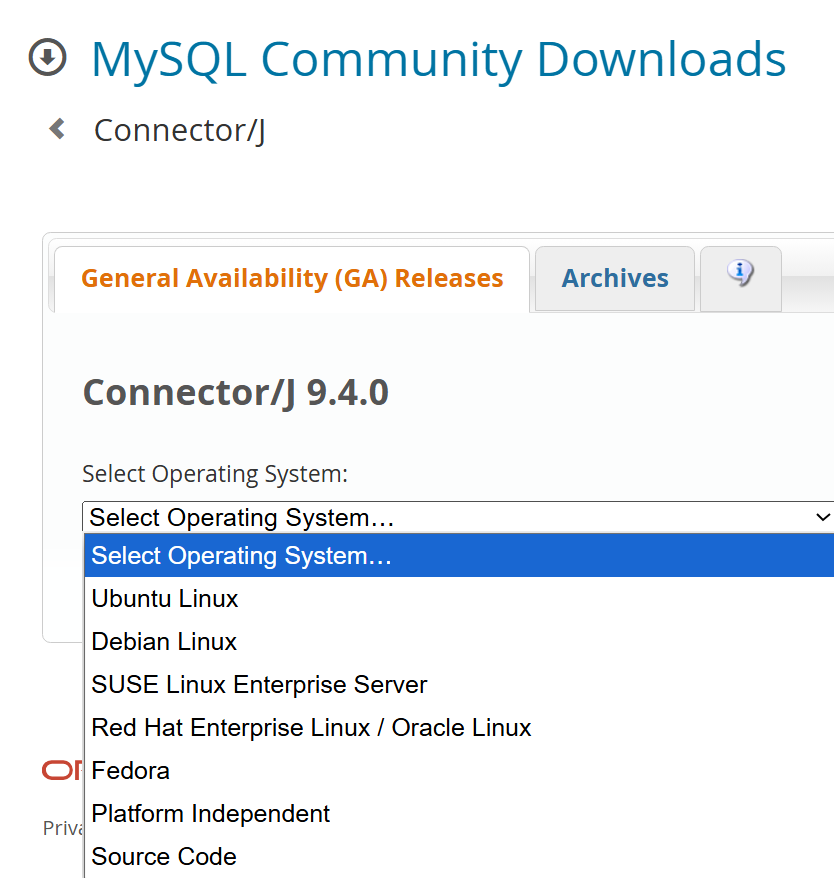
Task: Choose Debian Linux as the operating system
Action: (x=163, y=641)
